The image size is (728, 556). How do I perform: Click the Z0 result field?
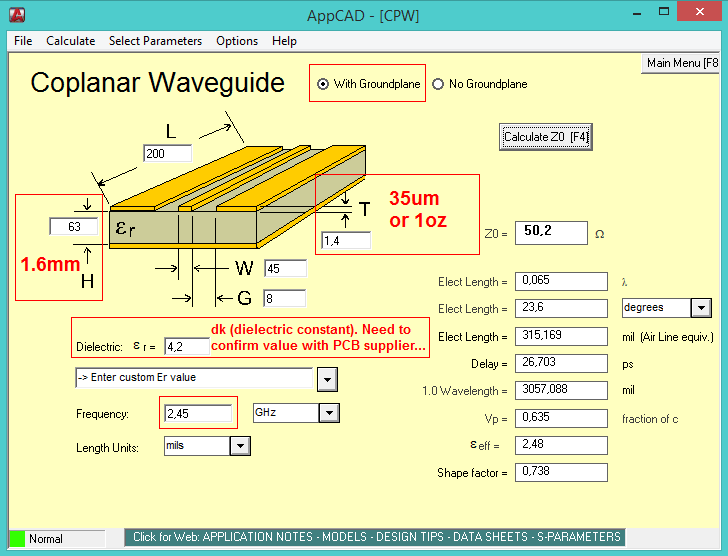point(551,233)
